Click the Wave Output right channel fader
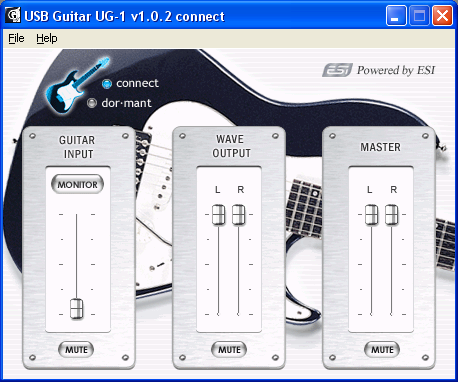Screen dimensions: 458x382 [238, 215]
